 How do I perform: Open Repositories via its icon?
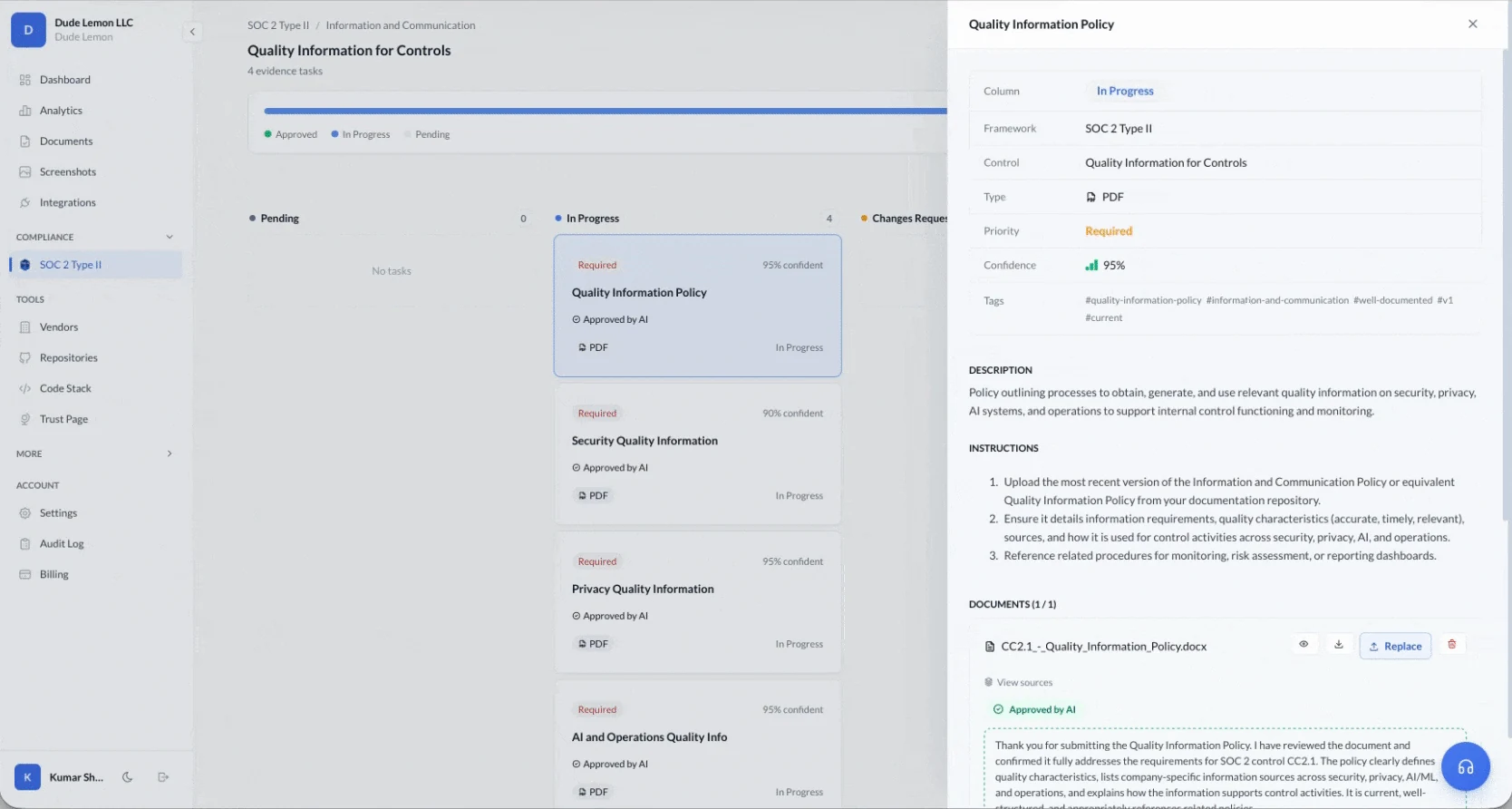click(25, 358)
